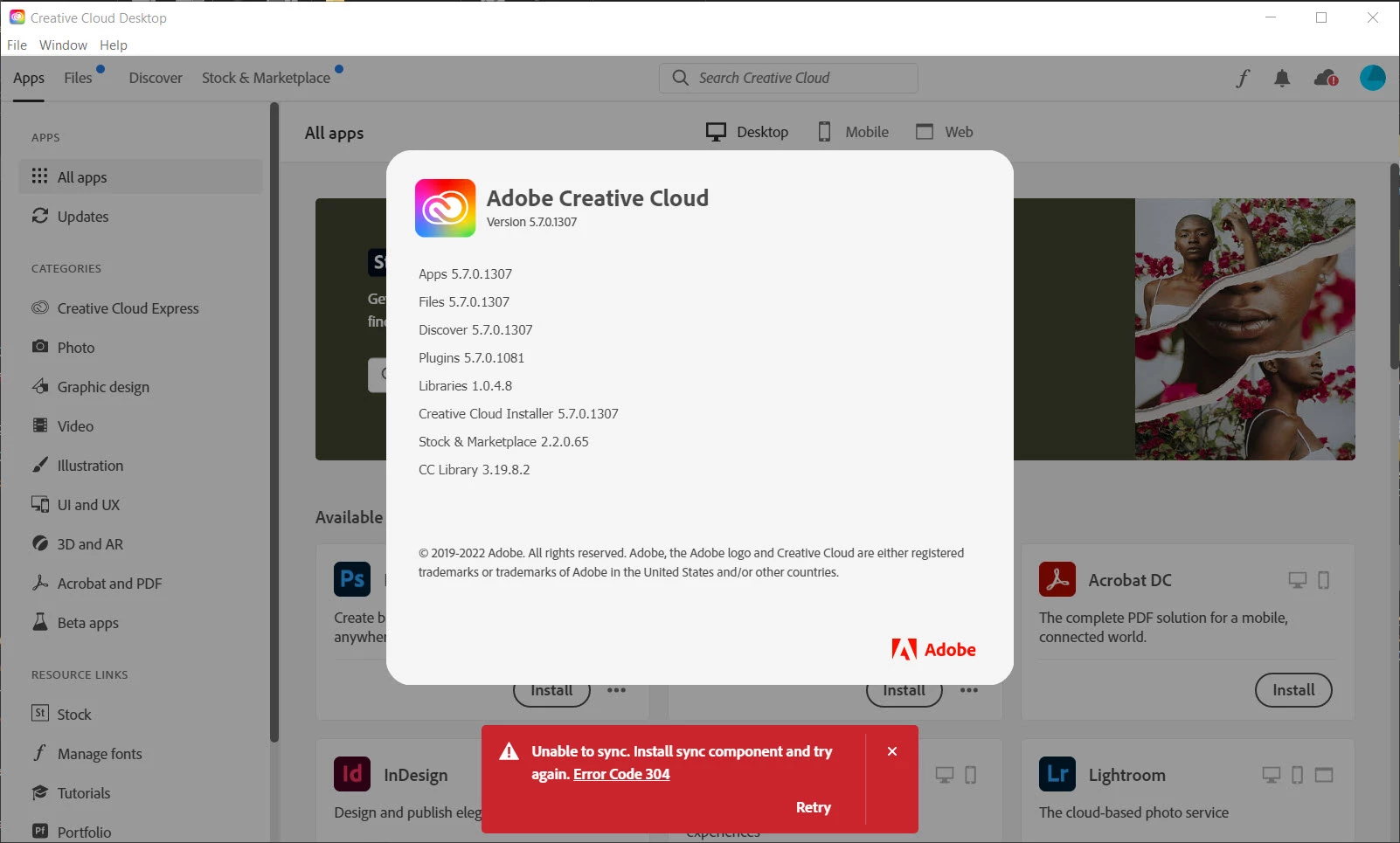Open the Window menu

[x=63, y=45]
